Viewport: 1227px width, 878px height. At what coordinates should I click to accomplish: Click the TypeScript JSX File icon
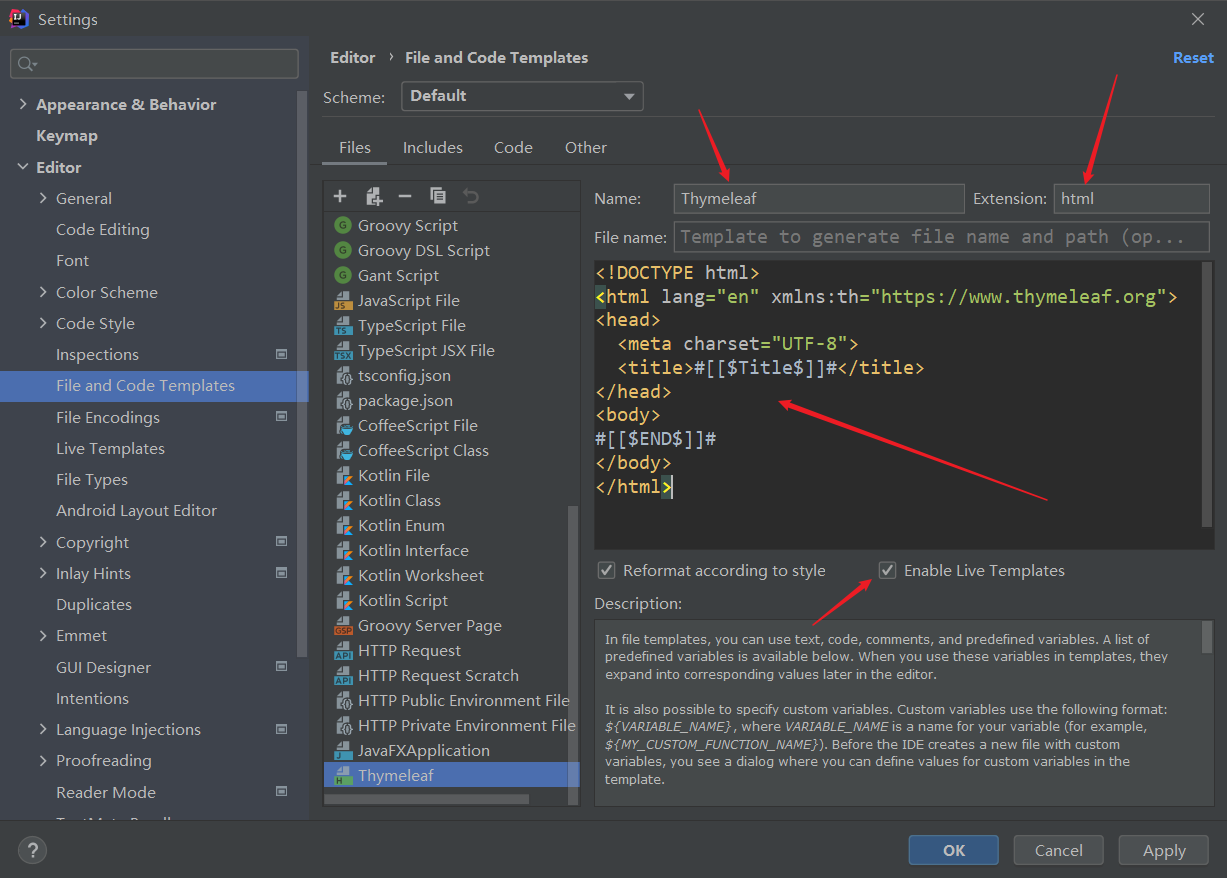(x=343, y=350)
